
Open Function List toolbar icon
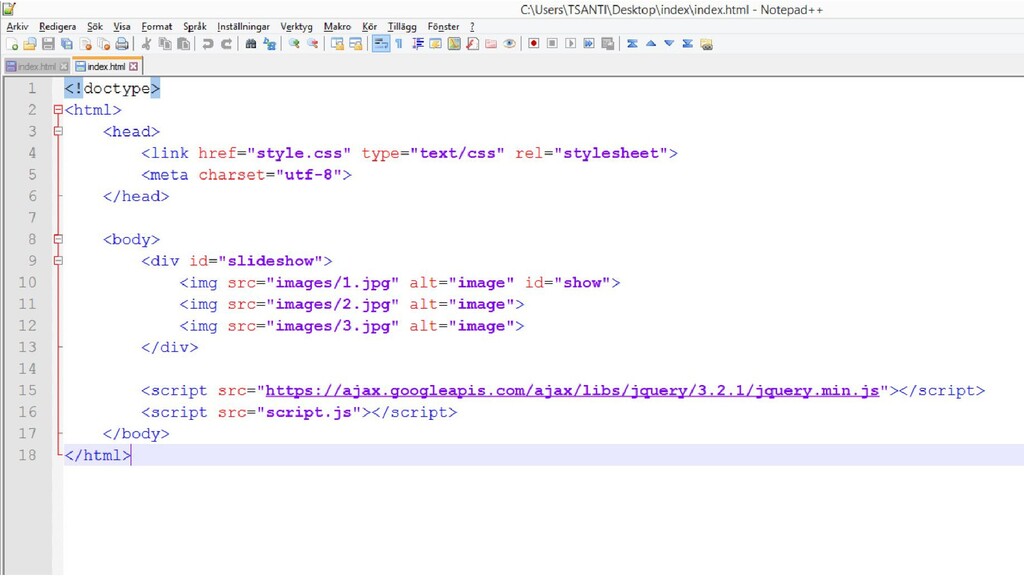coord(472,44)
